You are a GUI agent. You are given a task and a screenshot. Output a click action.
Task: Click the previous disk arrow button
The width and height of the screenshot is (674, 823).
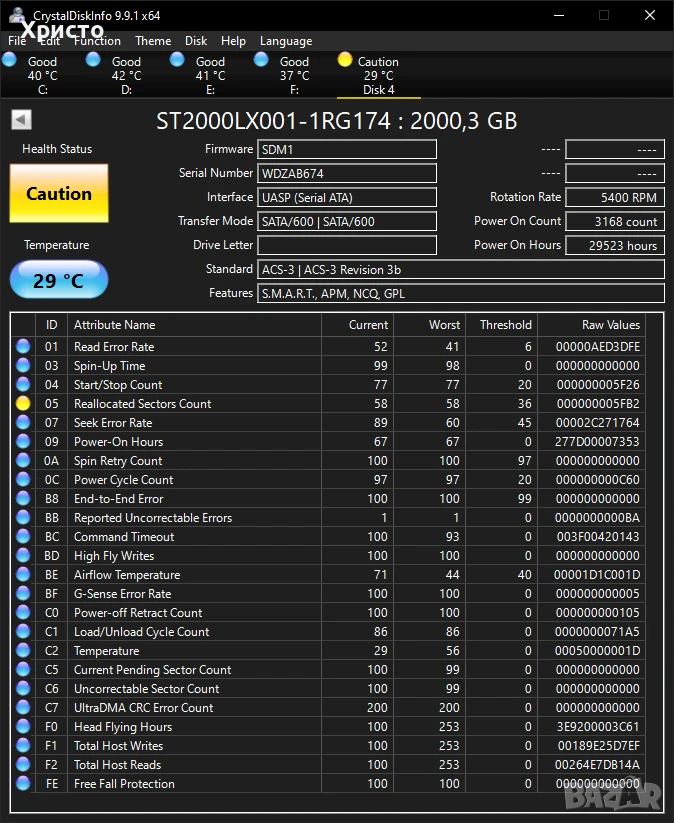(22, 120)
